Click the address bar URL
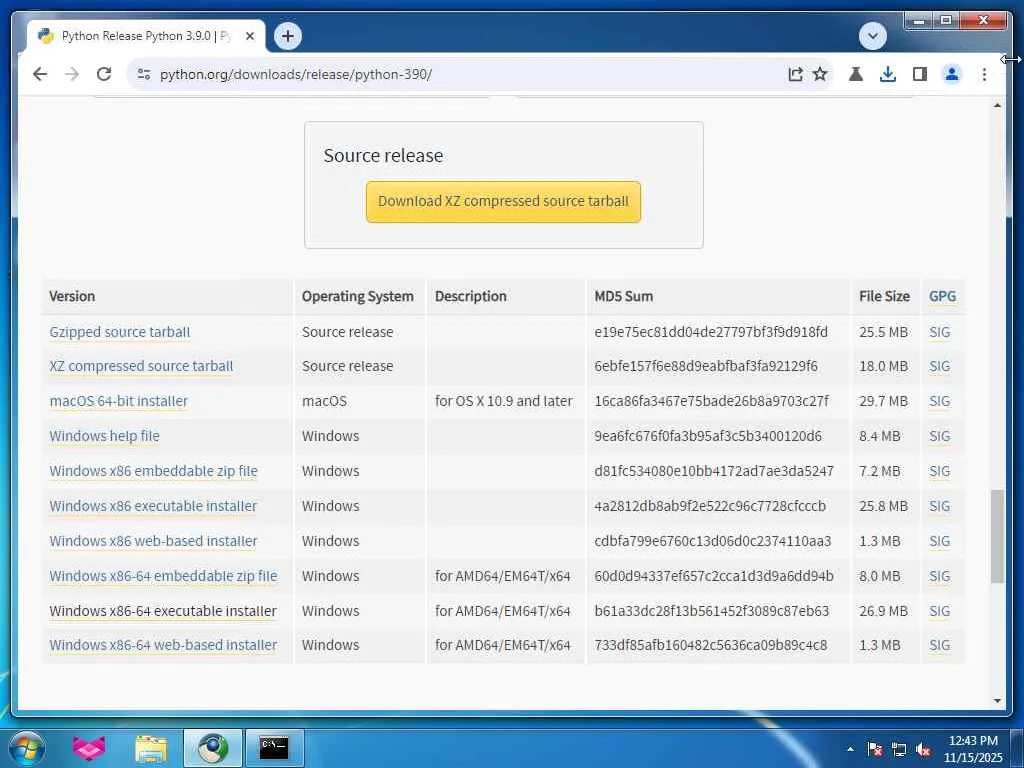 [296, 74]
